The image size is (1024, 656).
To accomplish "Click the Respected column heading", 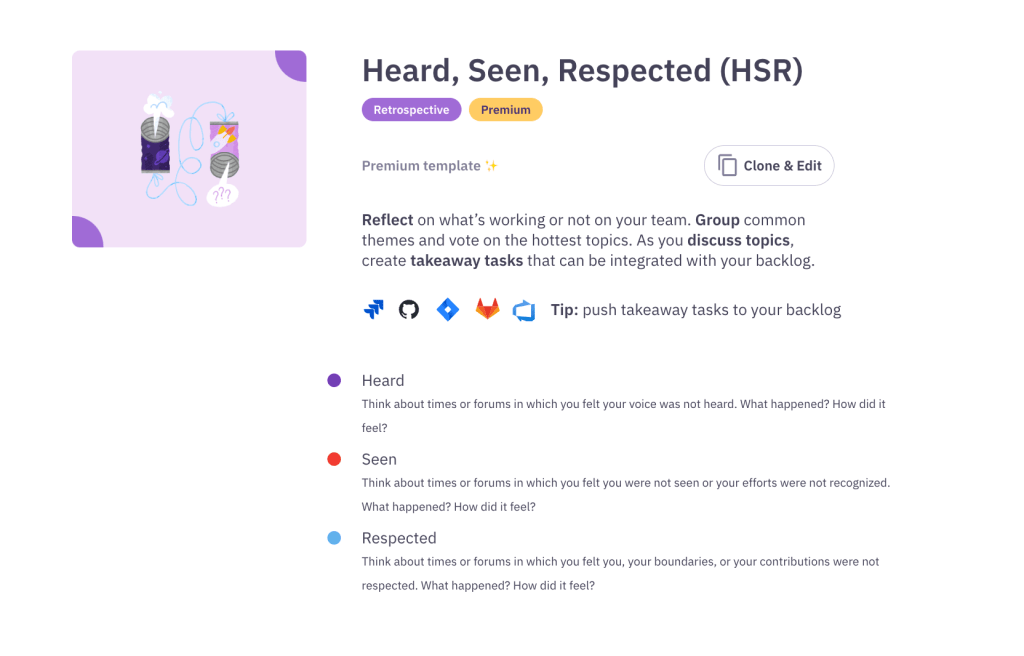I will (x=399, y=538).
